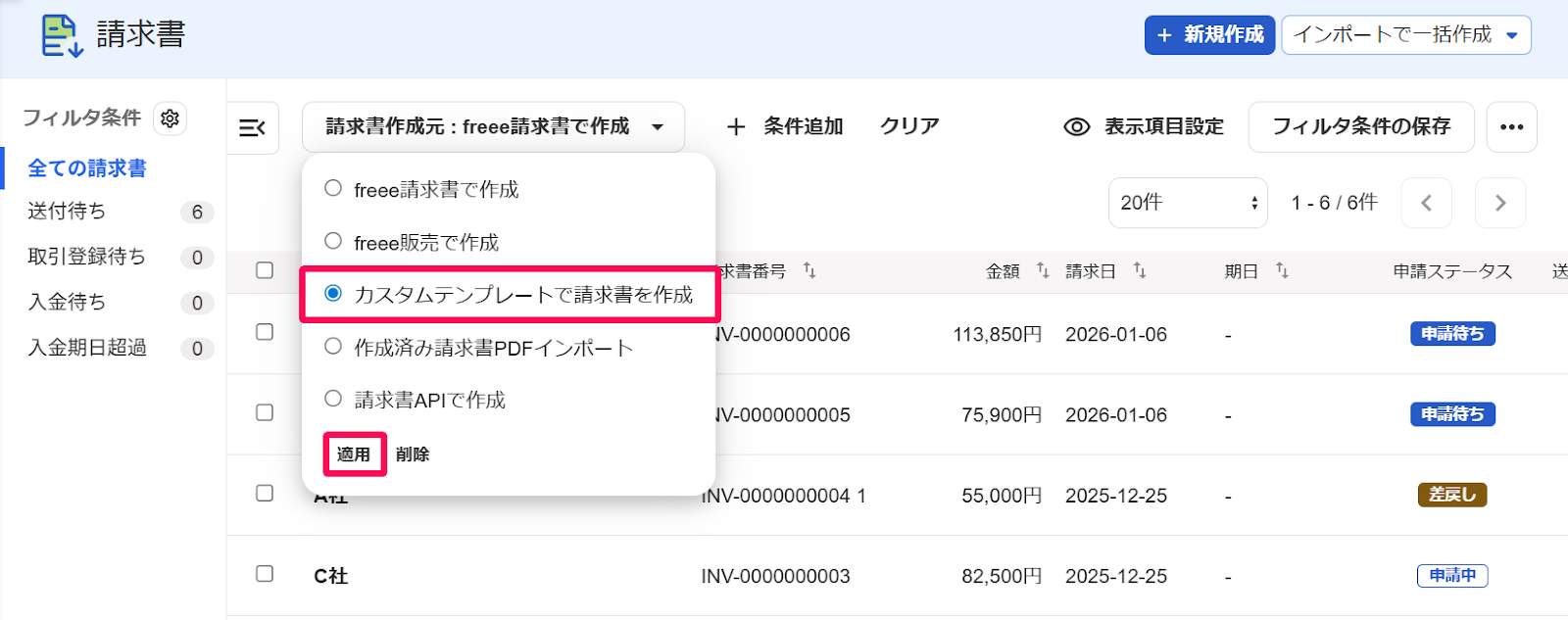1568x620 pixels.
Task: Click invoice number INV-0000000003
Action: pos(775,576)
